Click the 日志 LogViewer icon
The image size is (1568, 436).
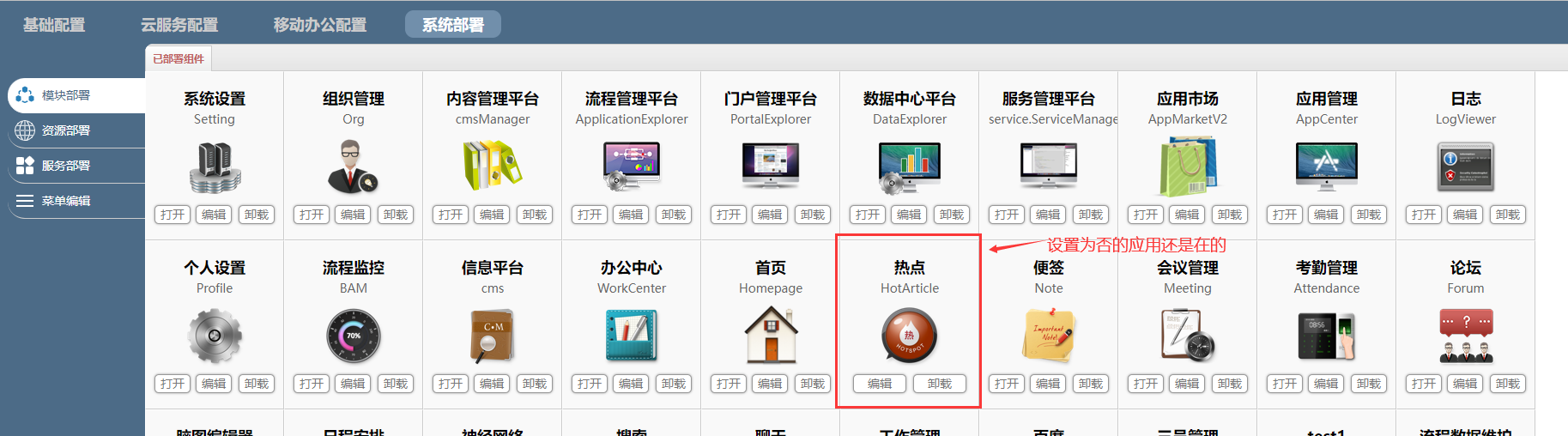point(1465,167)
